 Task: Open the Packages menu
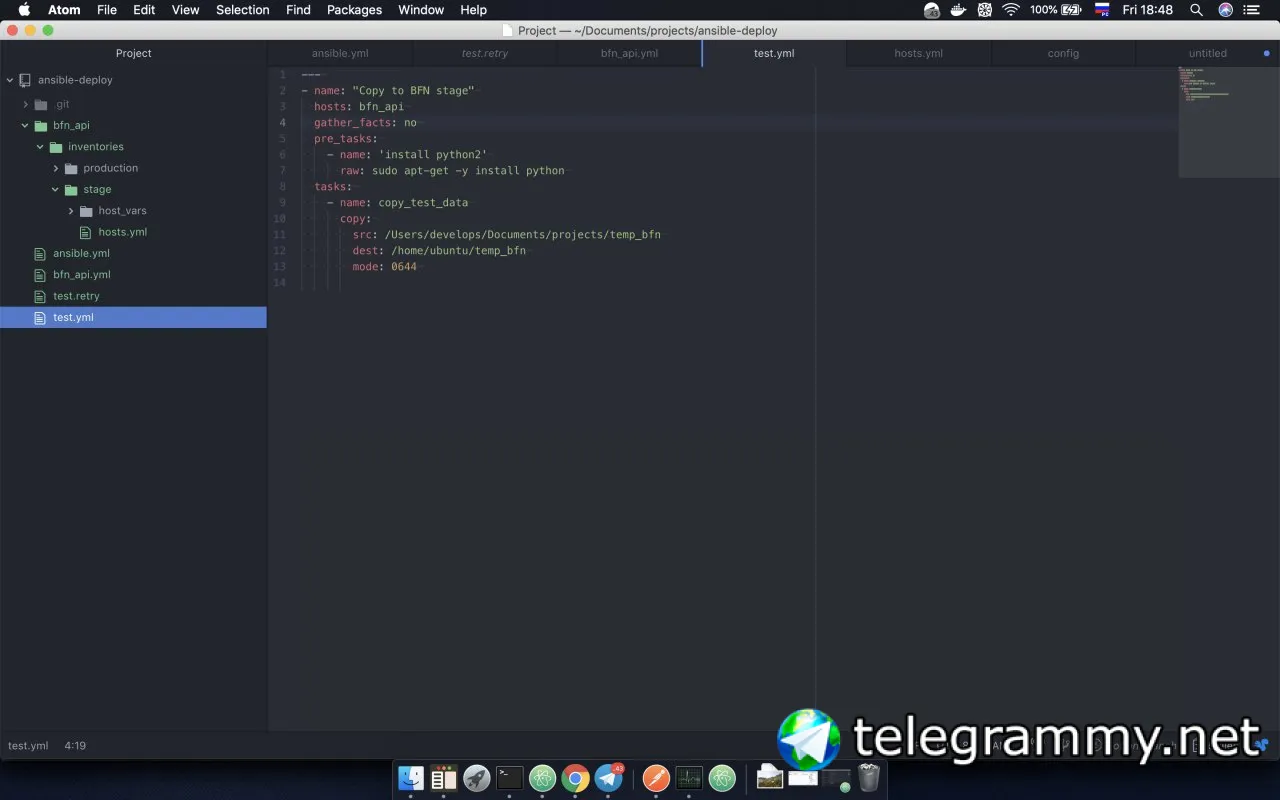tap(354, 10)
